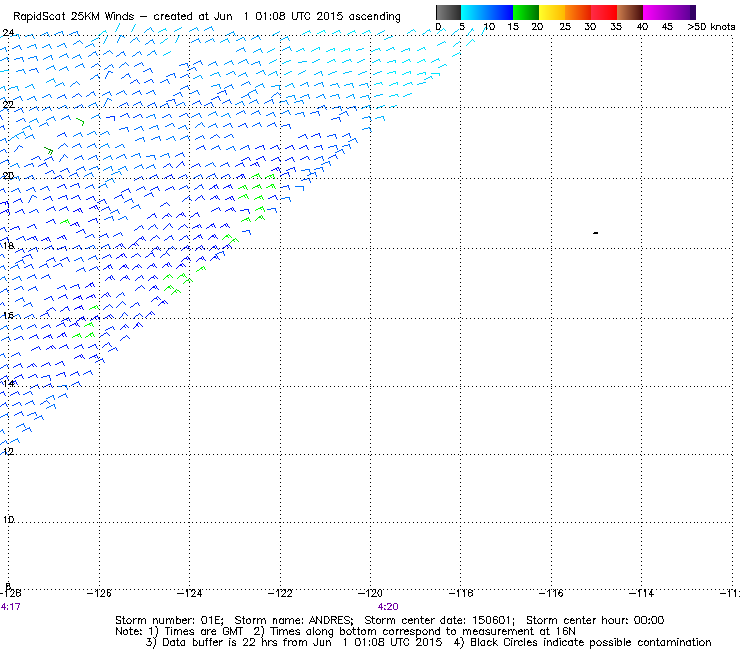Image resolution: width=740 pixels, height=650 pixels.
Task: Click the '>50 knots' legend label
Action: 711,26
